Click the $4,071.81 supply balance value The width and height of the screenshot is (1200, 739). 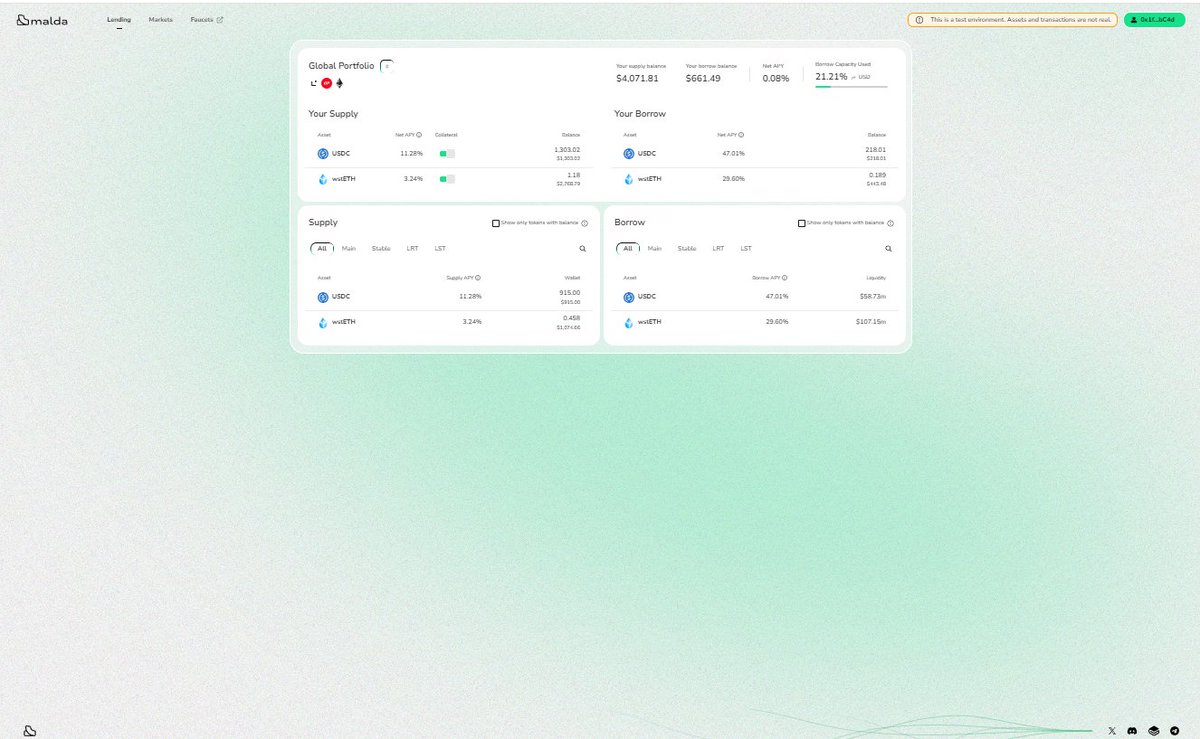[637, 78]
